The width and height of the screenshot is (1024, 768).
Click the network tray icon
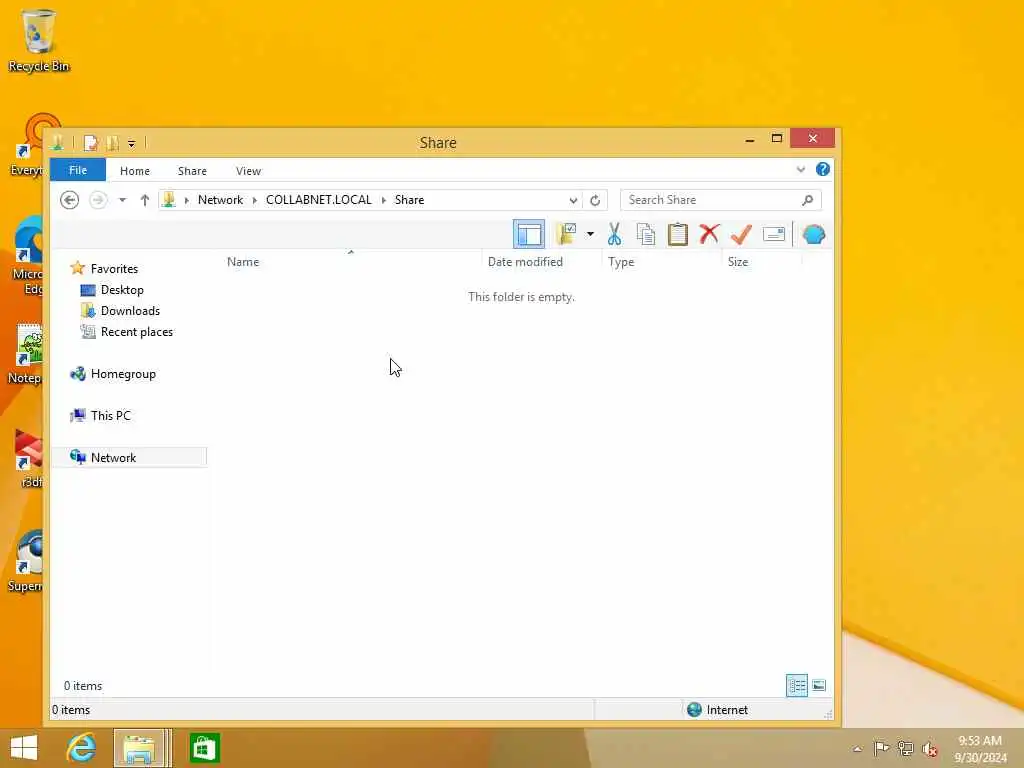[x=905, y=748]
